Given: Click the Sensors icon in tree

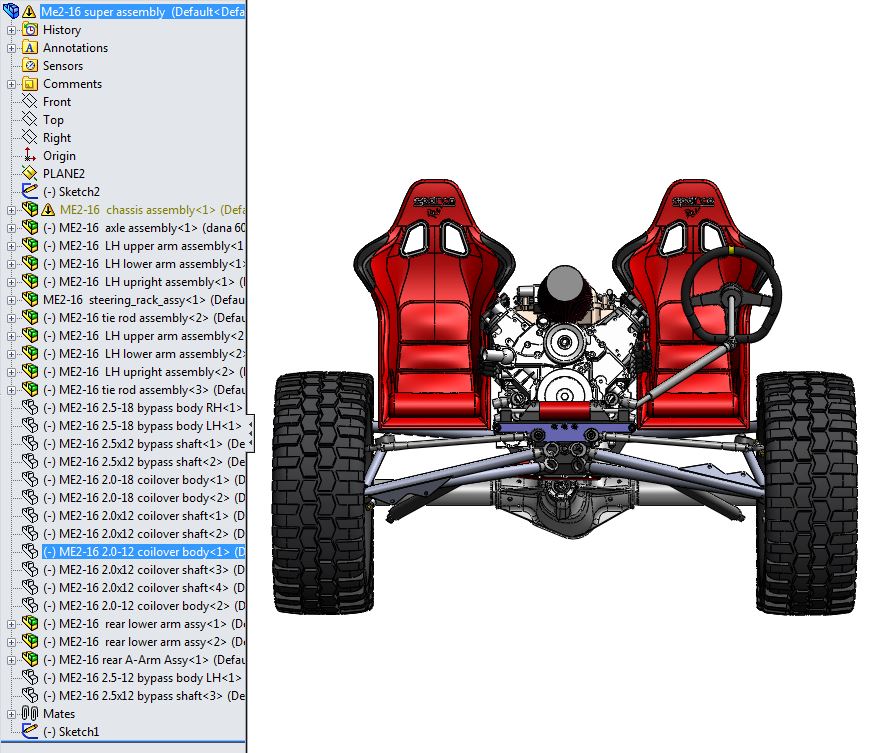Looking at the screenshot, I should tap(30, 66).
